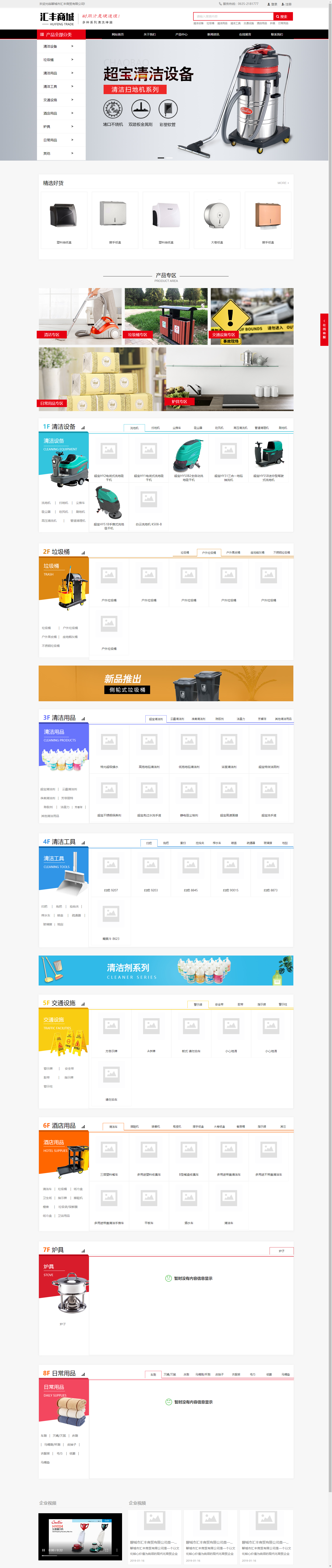Select 扫把 tab in 4F 清洁工具

[149, 843]
